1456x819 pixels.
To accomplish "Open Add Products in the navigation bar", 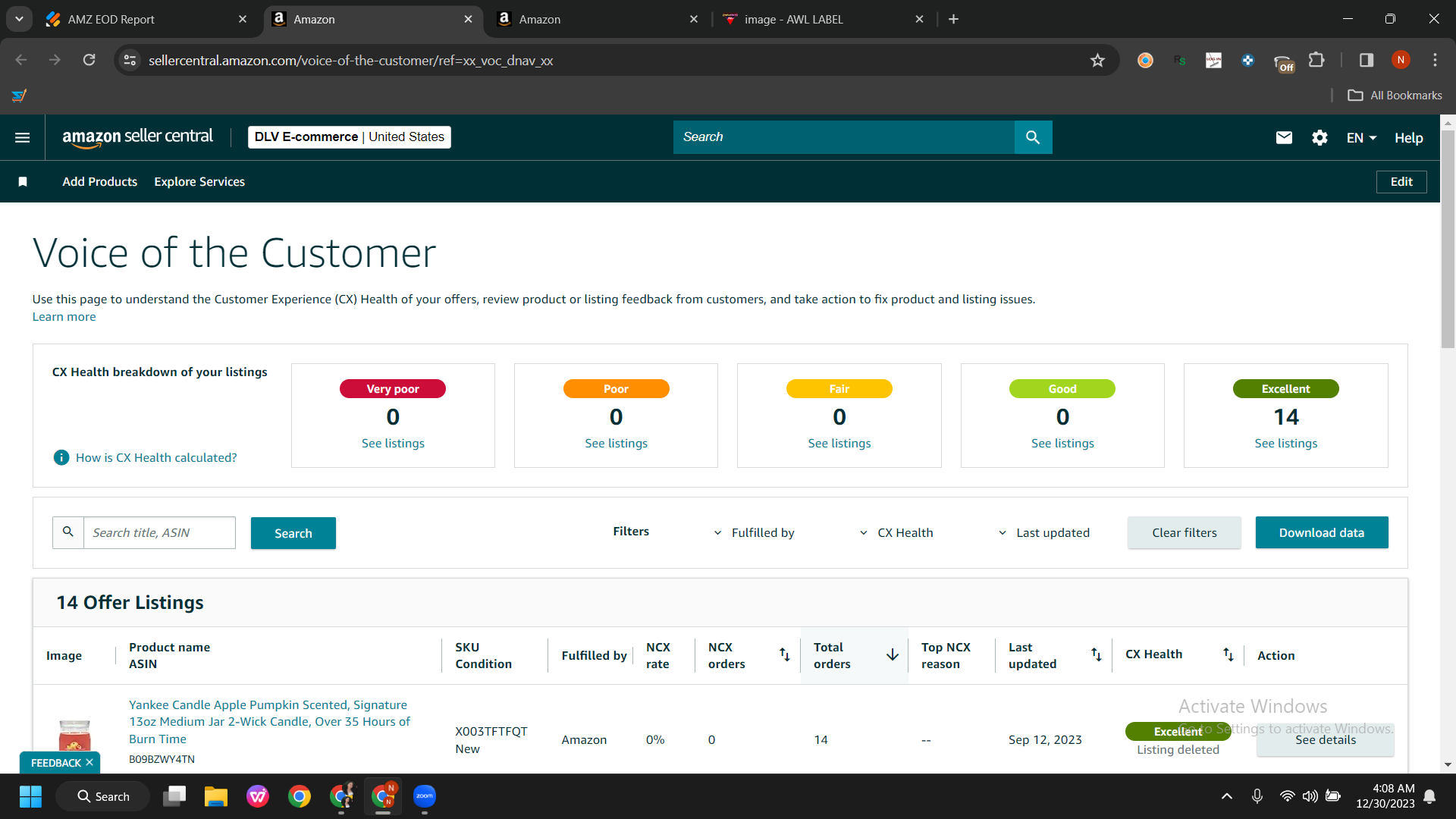I will point(100,181).
